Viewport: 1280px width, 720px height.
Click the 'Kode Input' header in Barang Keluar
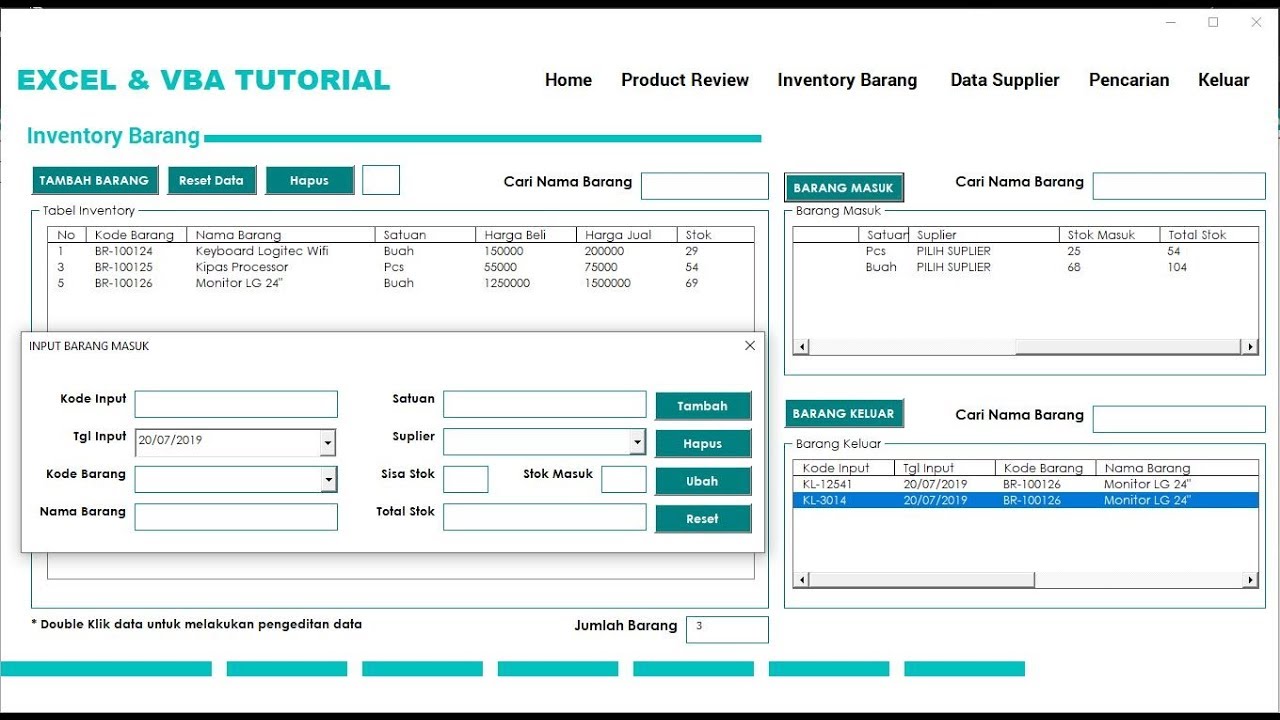click(845, 468)
